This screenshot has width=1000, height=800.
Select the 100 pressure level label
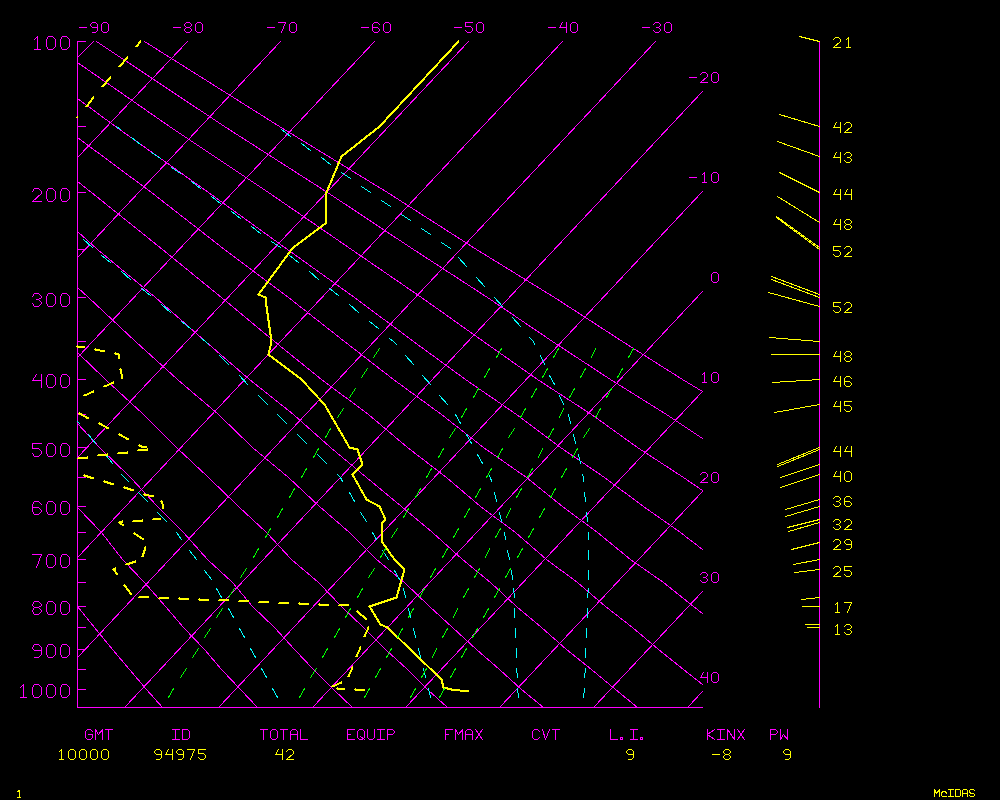[50, 43]
